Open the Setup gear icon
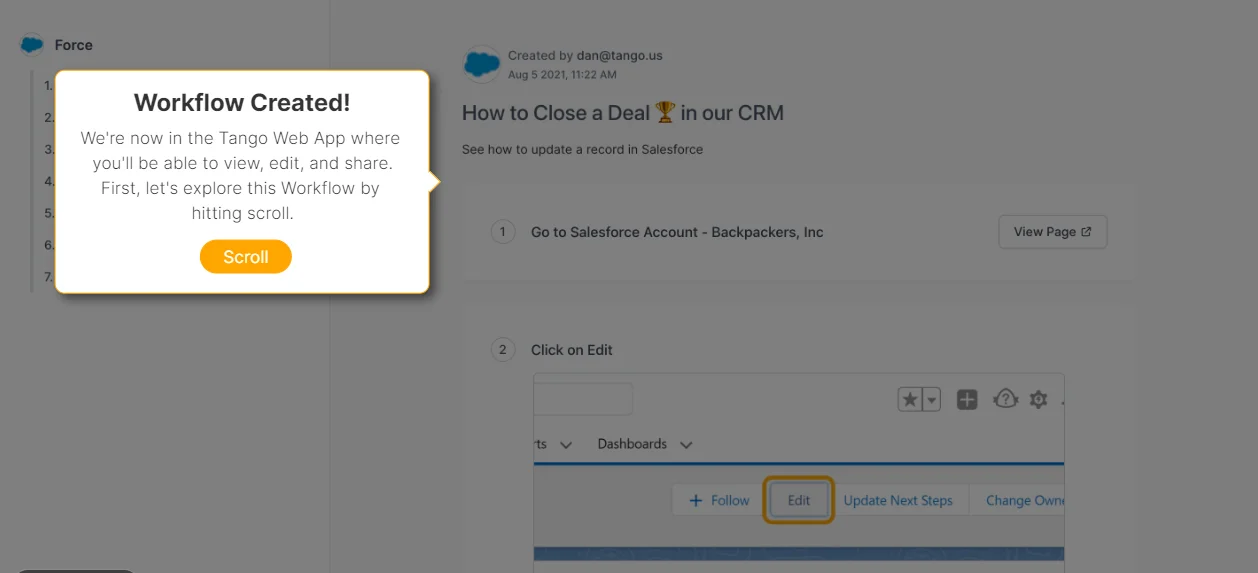This screenshot has height=573, width=1258. (x=1038, y=400)
